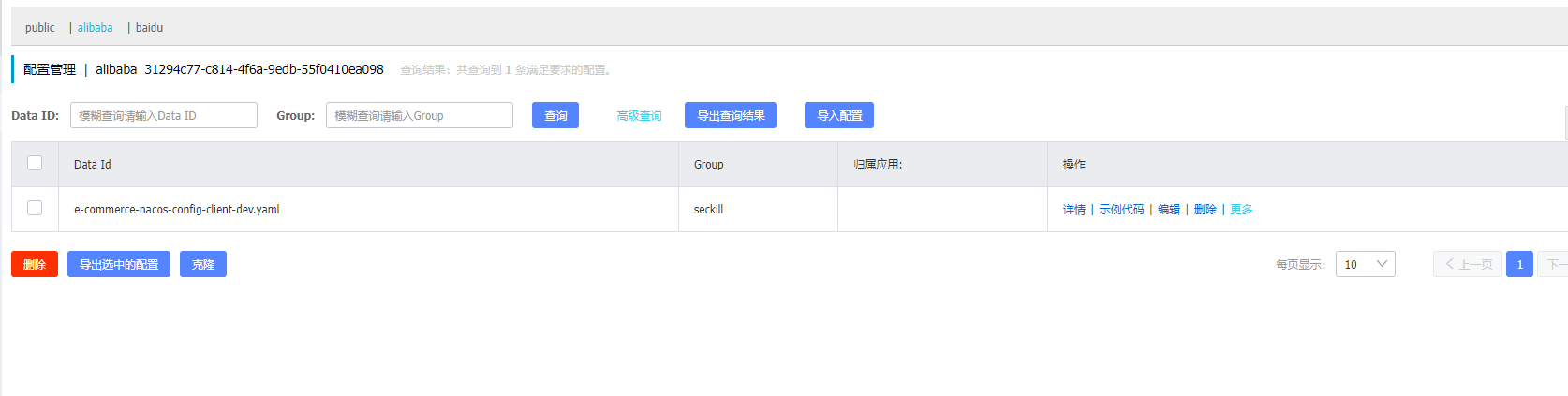Open 示例代码 sample code link
The width and height of the screenshot is (1568, 396).
tap(1121, 210)
